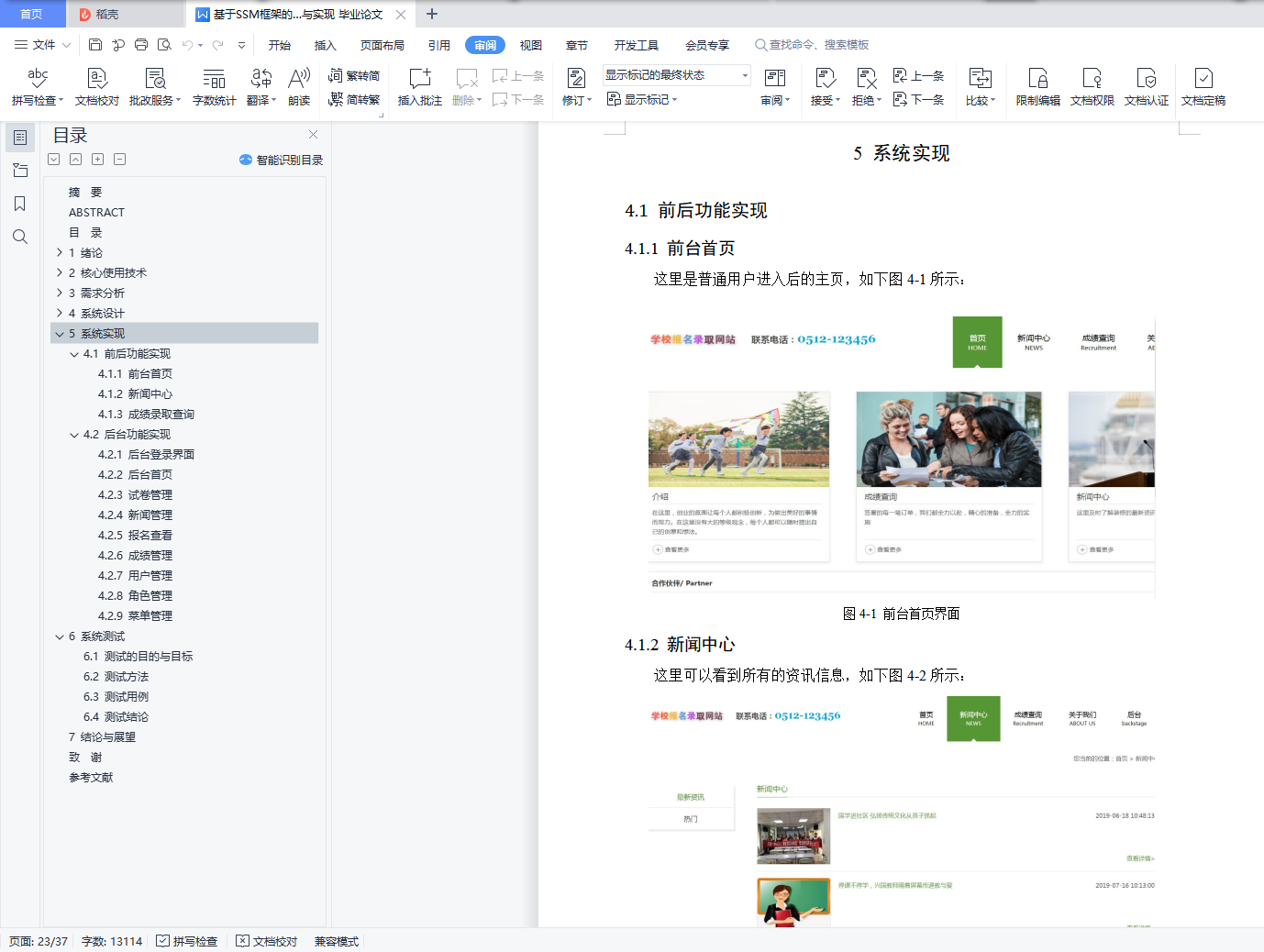Click the plus box icon under 目录 title
The height and width of the screenshot is (952, 1264).
[x=98, y=160]
